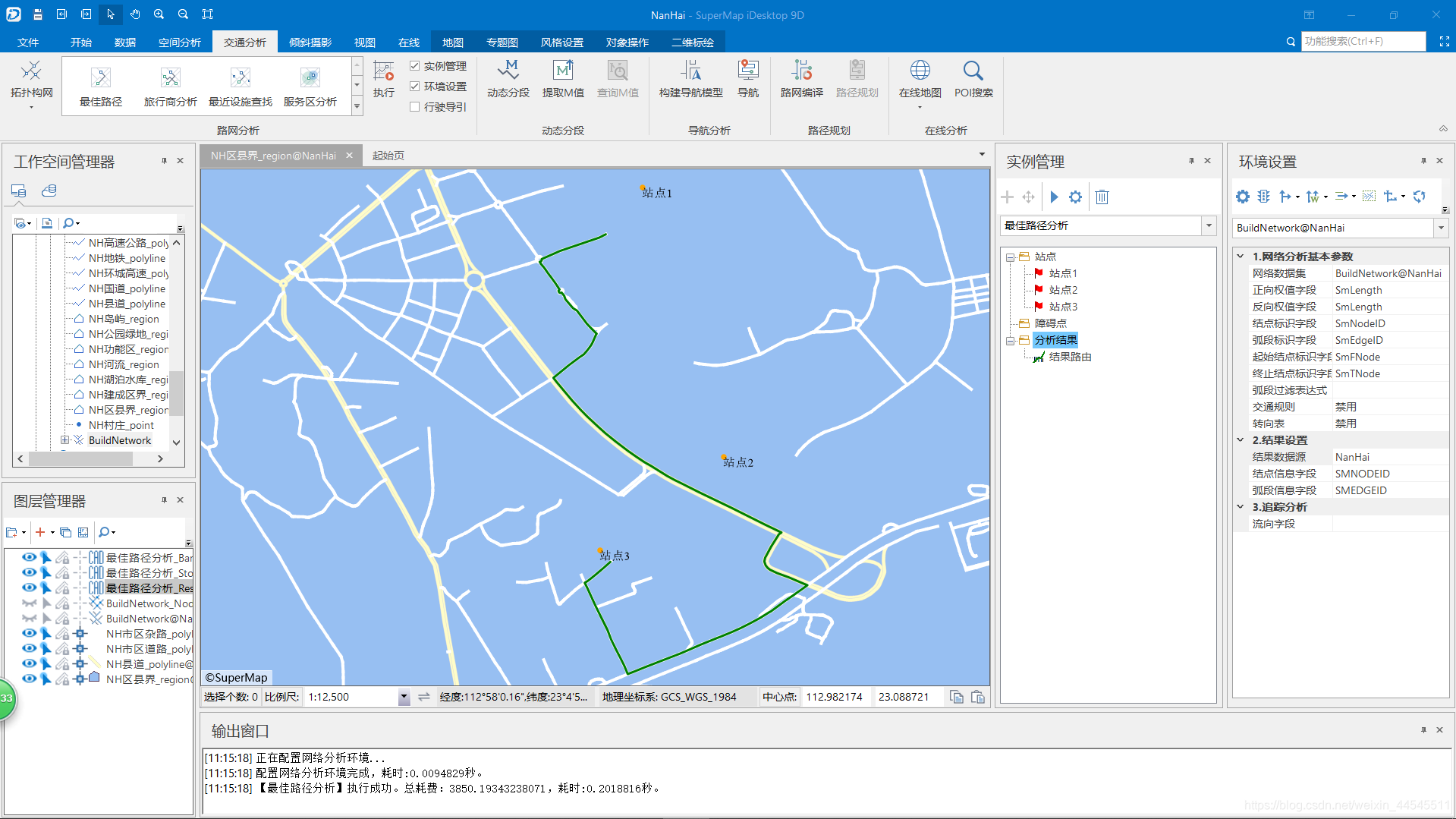Click the 中心点 longitude field 112.982174
Viewport: 1456px width, 819px height.
point(834,697)
